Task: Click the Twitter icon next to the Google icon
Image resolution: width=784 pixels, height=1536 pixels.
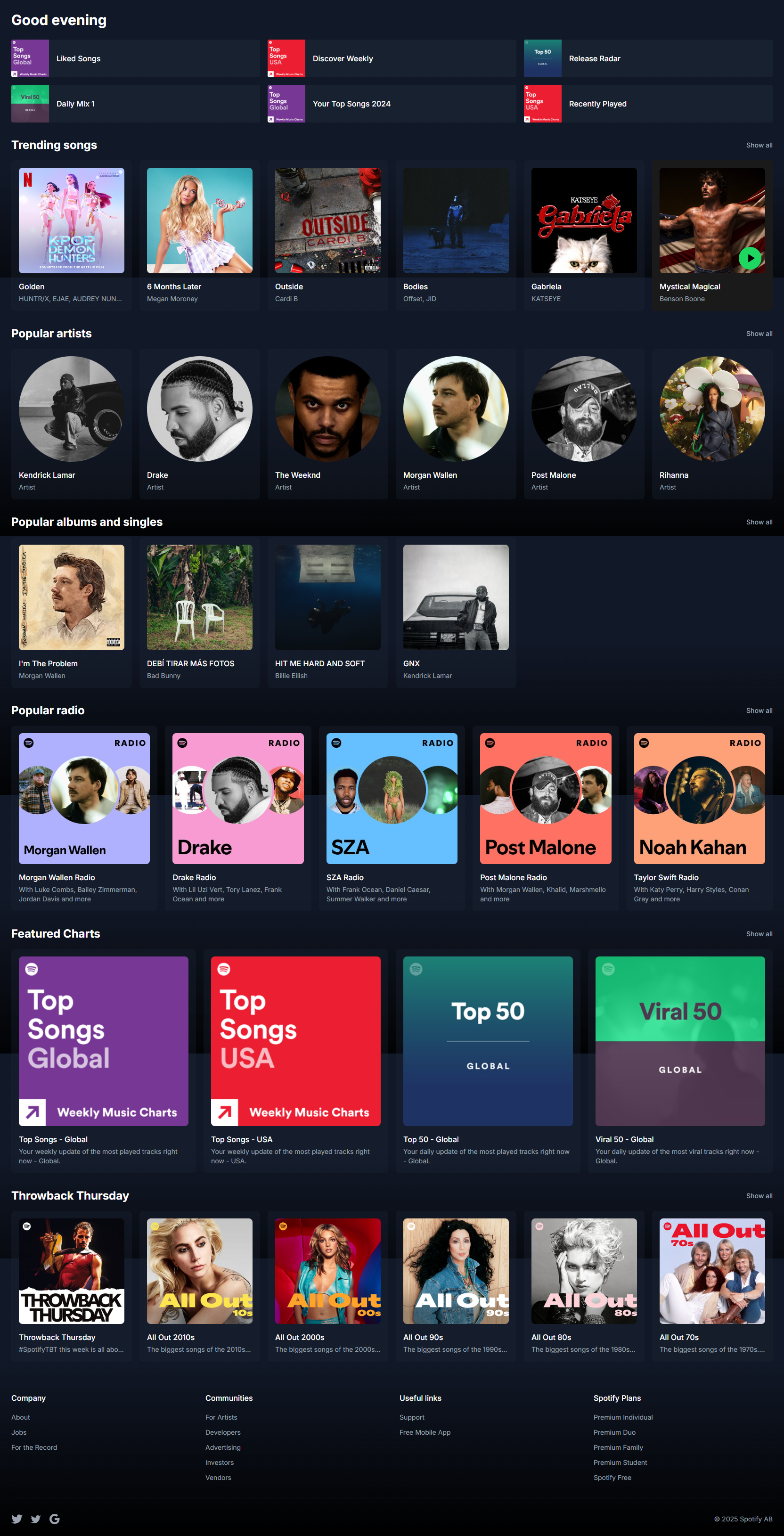Action: [36, 1519]
